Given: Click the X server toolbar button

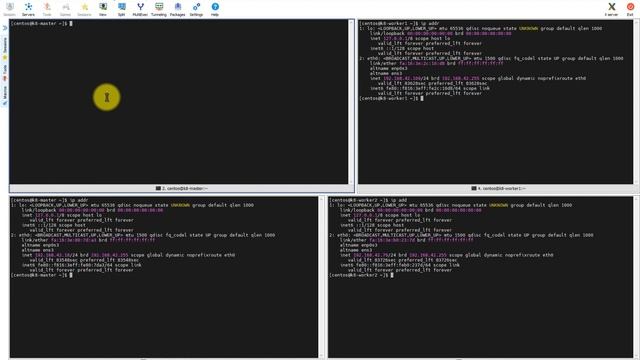Looking at the screenshot, I should [611, 9].
